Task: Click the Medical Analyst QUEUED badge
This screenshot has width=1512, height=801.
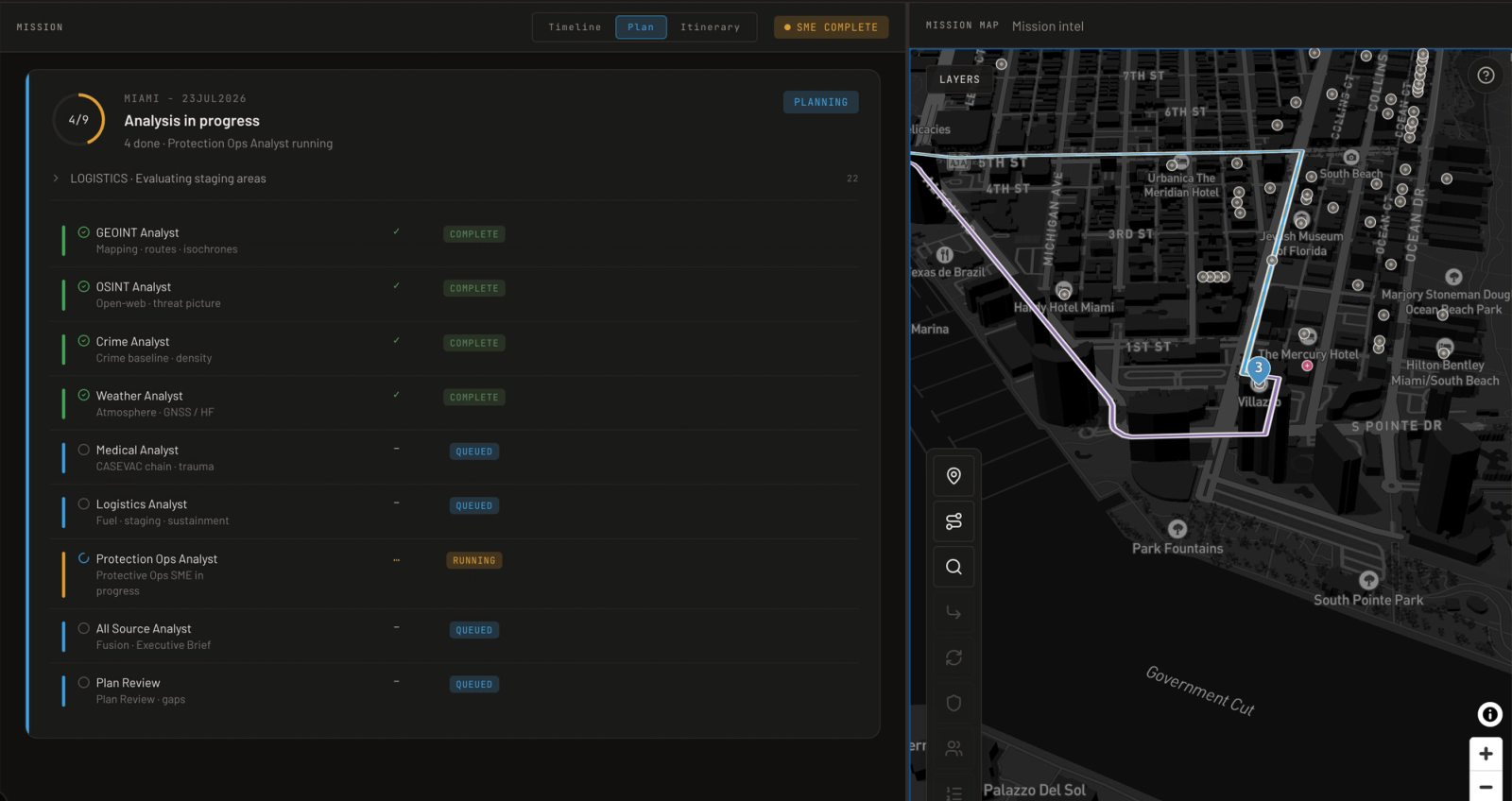Action: point(474,452)
